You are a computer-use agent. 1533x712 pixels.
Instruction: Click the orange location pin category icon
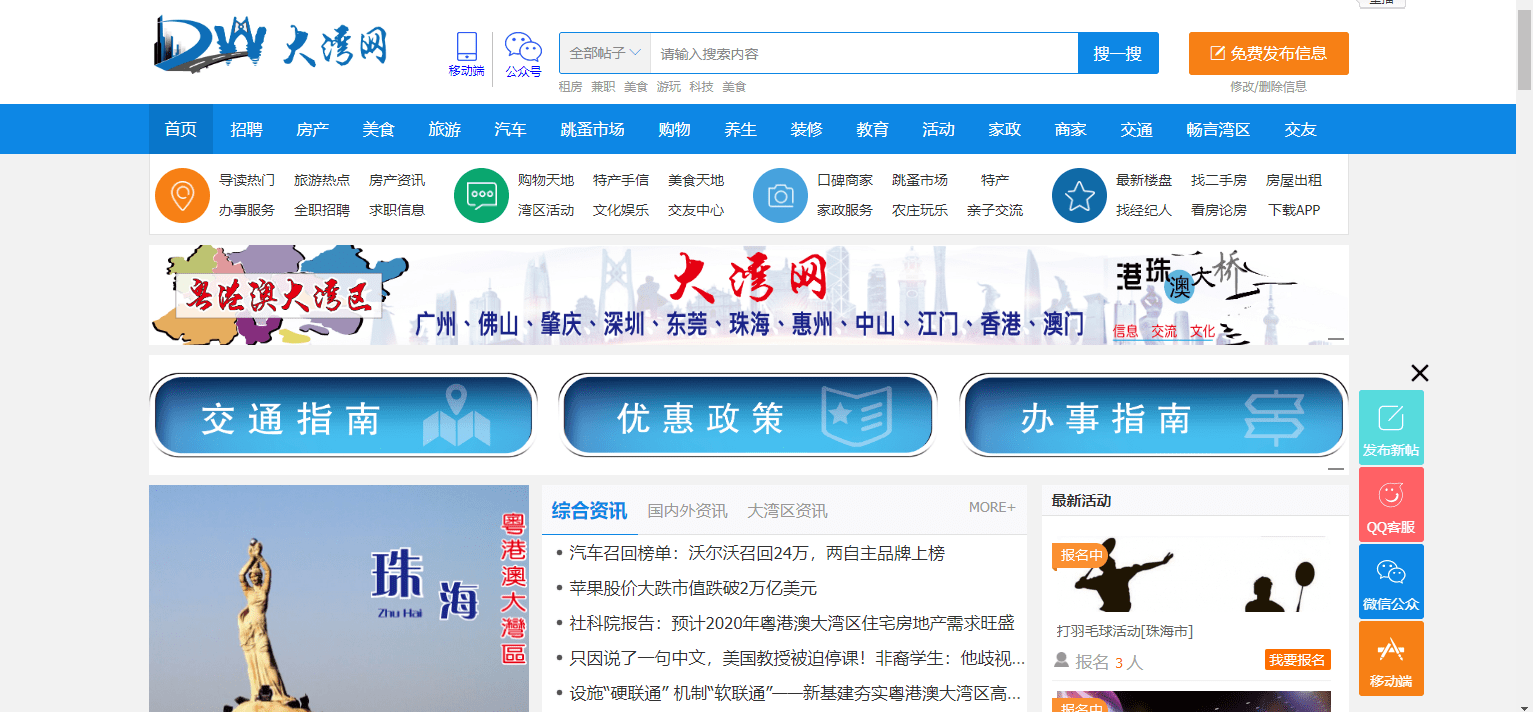click(182, 195)
